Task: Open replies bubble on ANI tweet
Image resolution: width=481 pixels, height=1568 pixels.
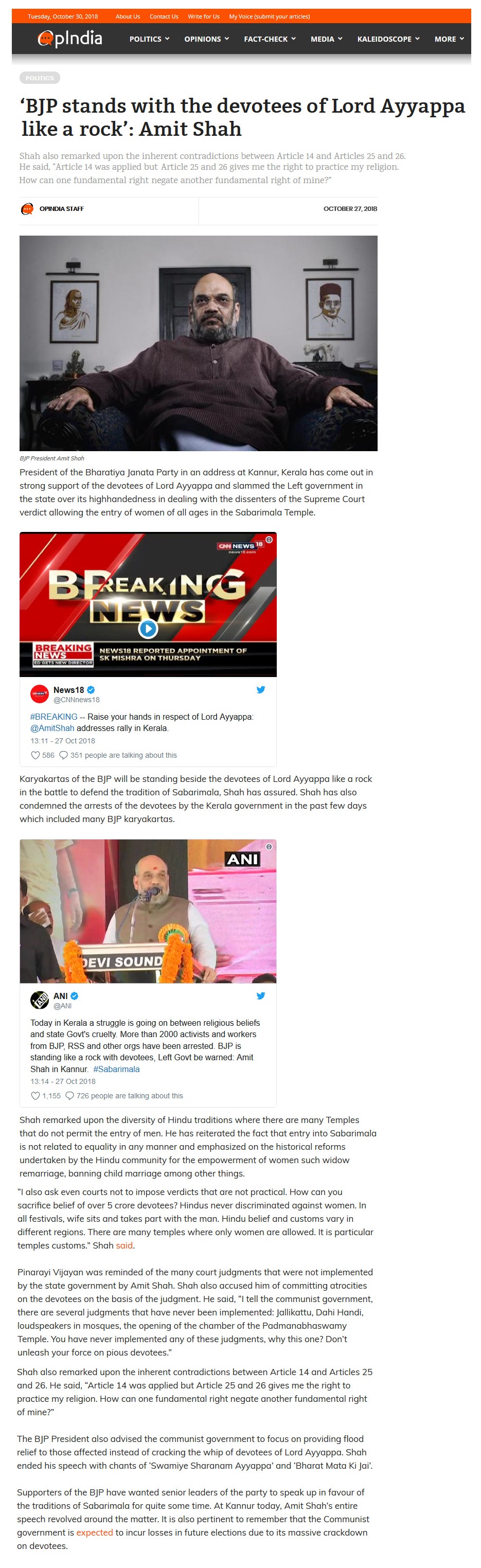Action: click(x=69, y=1096)
